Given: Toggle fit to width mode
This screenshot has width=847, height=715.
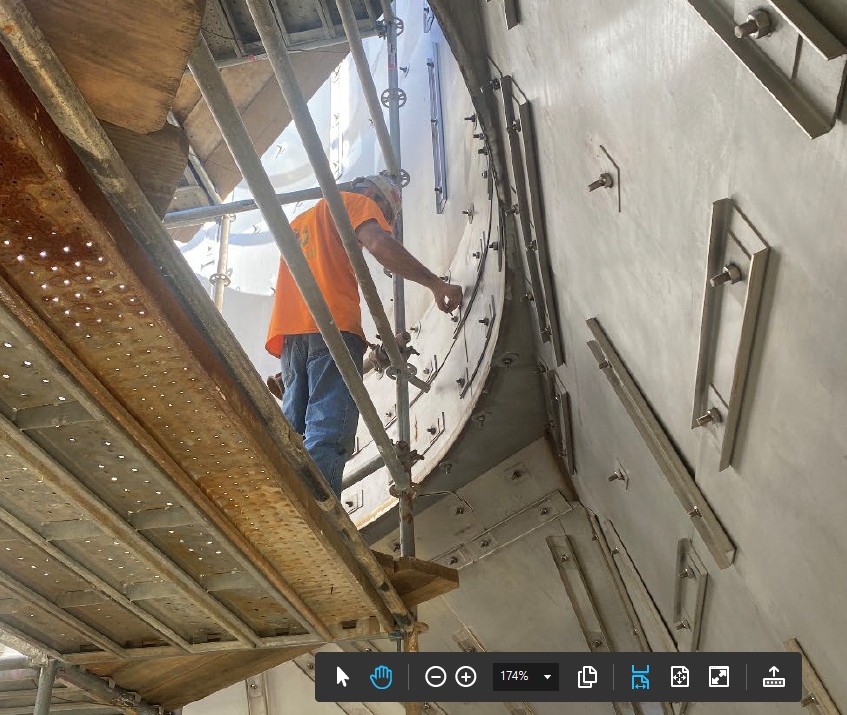Looking at the screenshot, I should 640,677.
